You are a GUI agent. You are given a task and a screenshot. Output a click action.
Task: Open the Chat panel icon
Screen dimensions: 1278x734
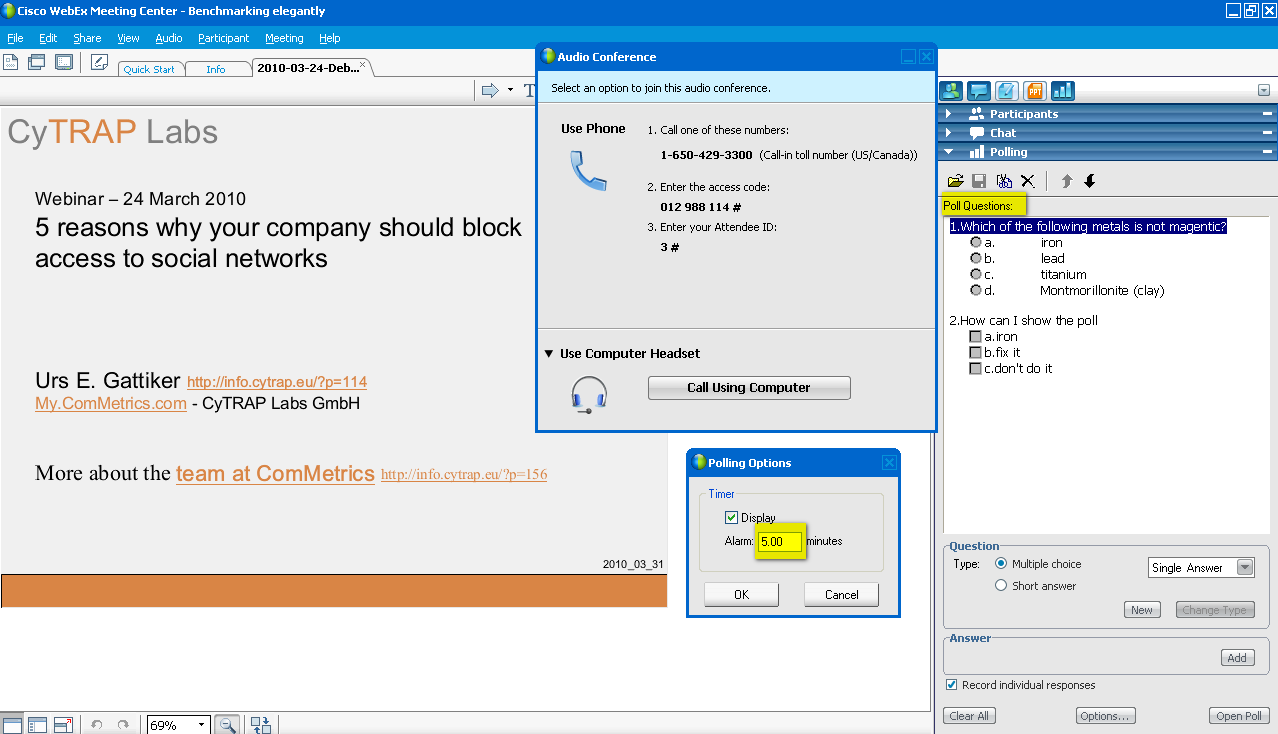tap(978, 91)
